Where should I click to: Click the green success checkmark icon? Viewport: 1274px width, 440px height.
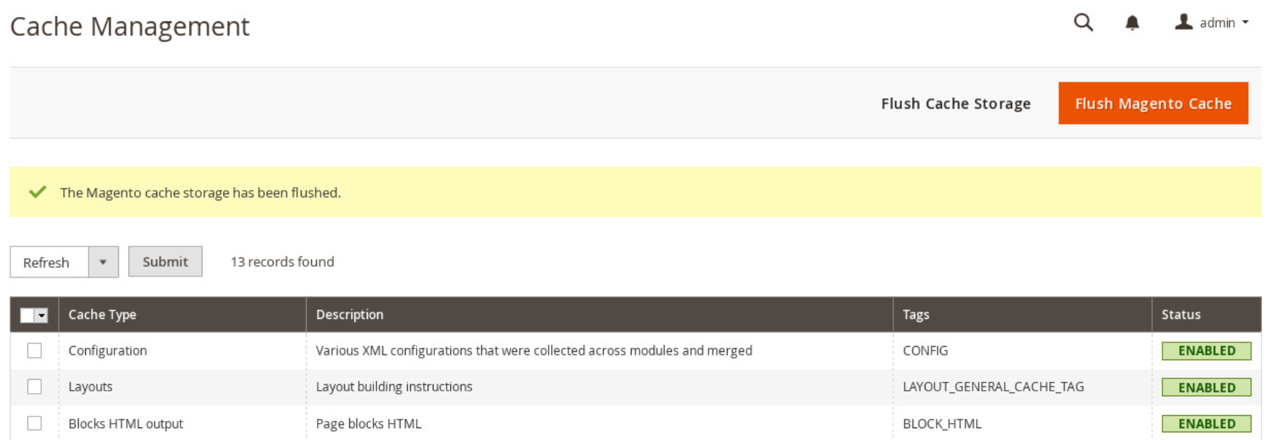click(x=38, y=191)
